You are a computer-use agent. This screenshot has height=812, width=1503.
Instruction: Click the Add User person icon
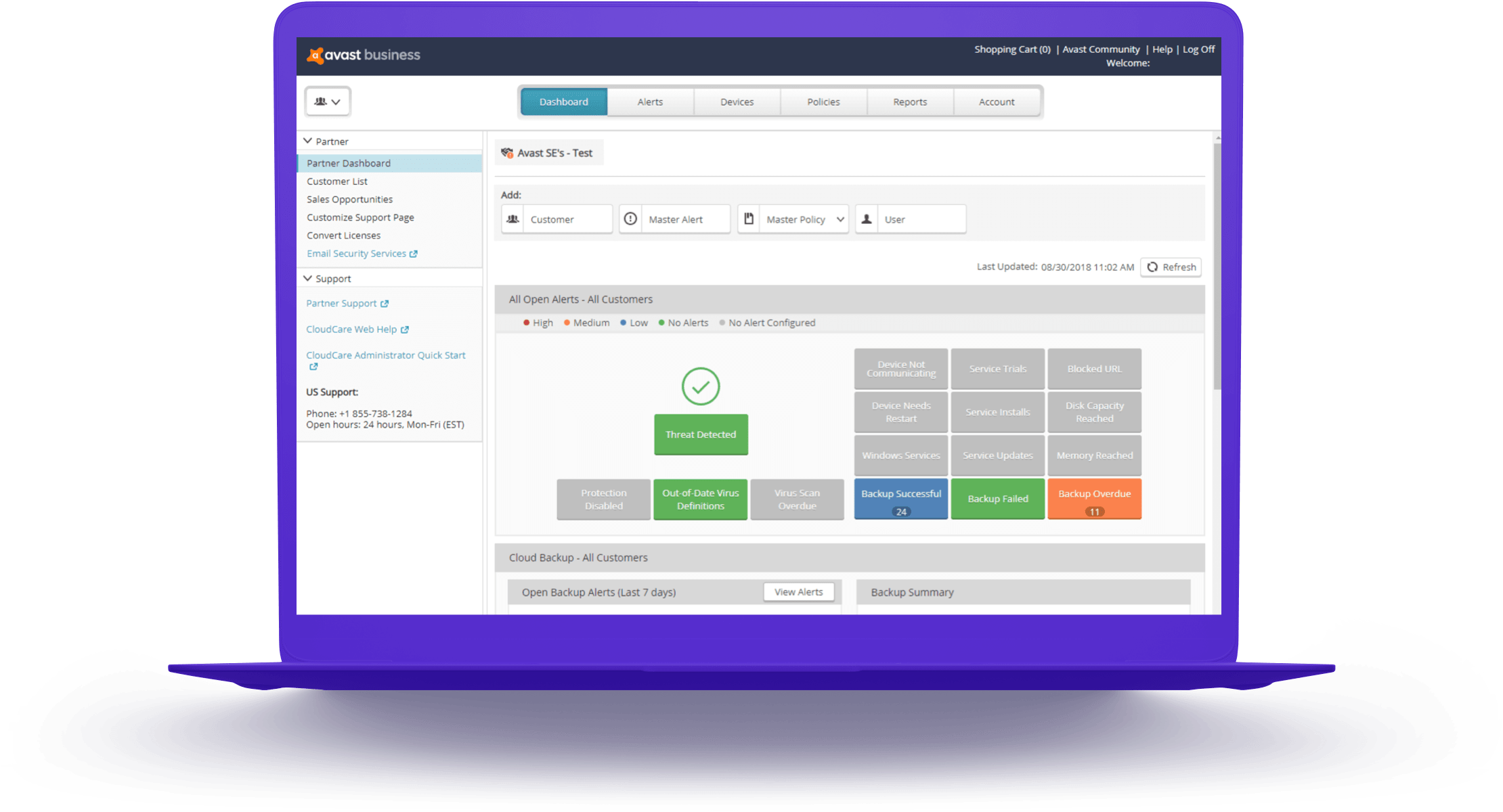coord(867,219)
